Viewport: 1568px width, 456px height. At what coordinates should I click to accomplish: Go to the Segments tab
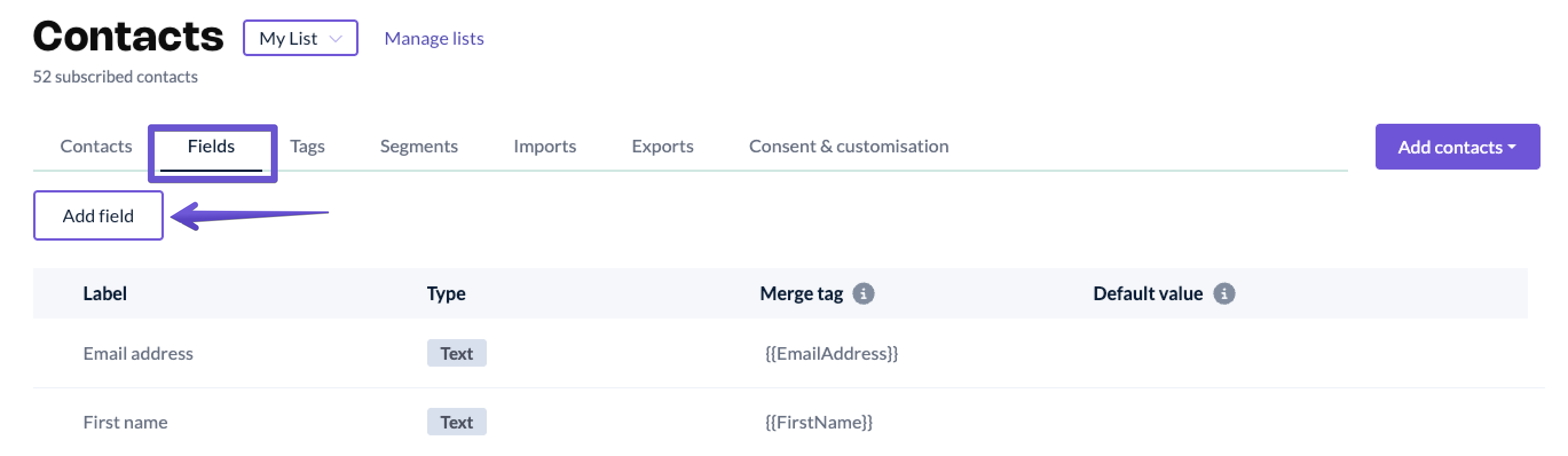(x=419, y=146)
